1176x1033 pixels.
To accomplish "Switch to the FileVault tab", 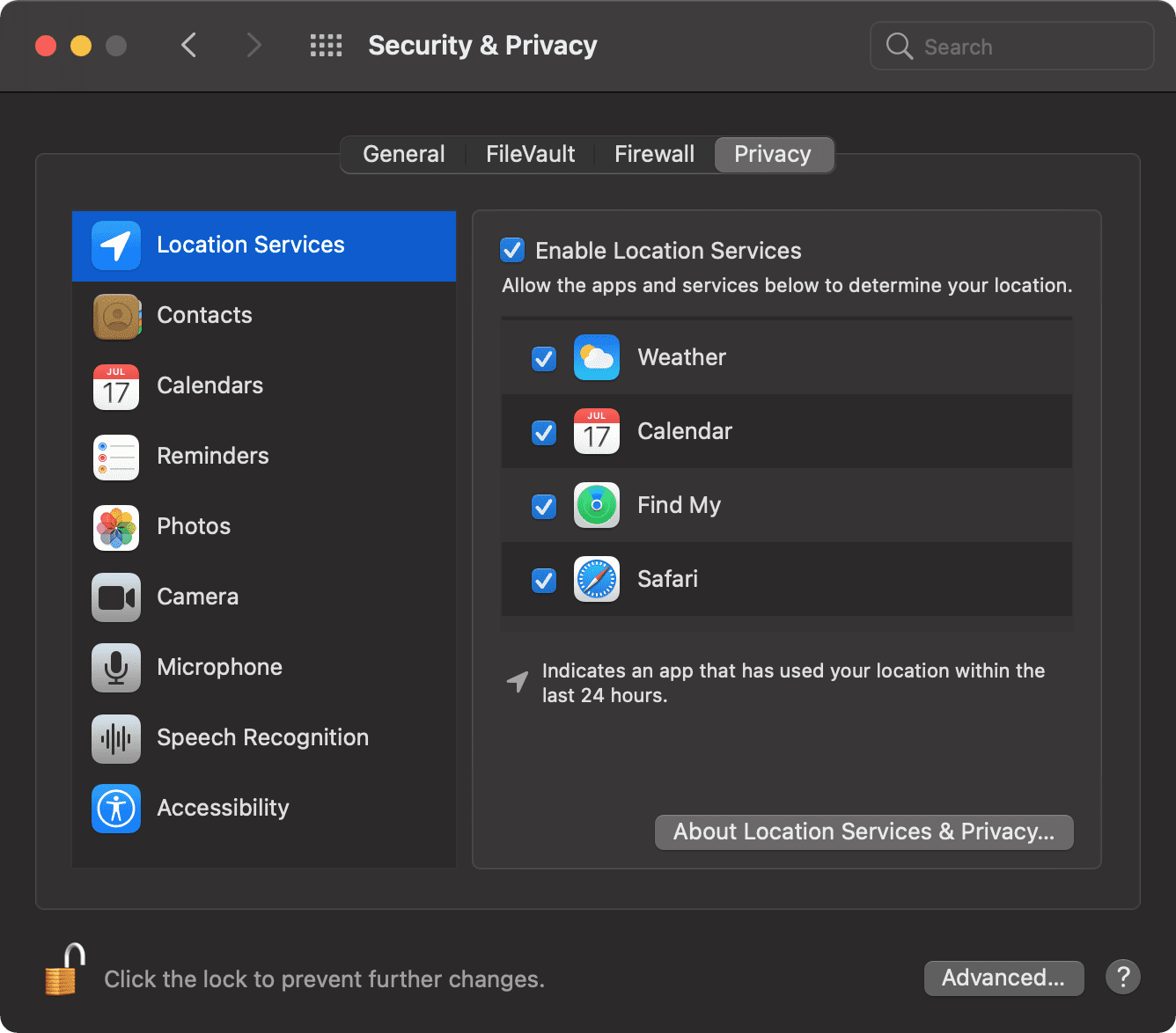I will pyautogui.click(x=530, y=154).
